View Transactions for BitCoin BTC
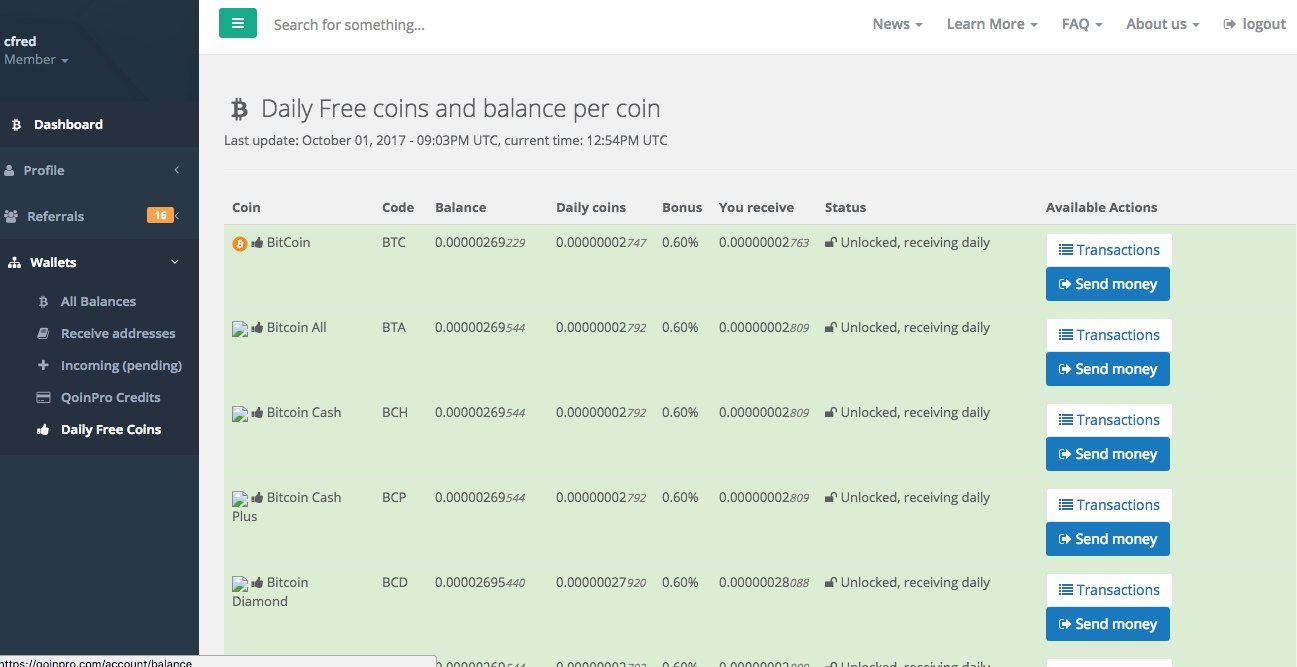1297x667 pixels. coord(1109,250)
